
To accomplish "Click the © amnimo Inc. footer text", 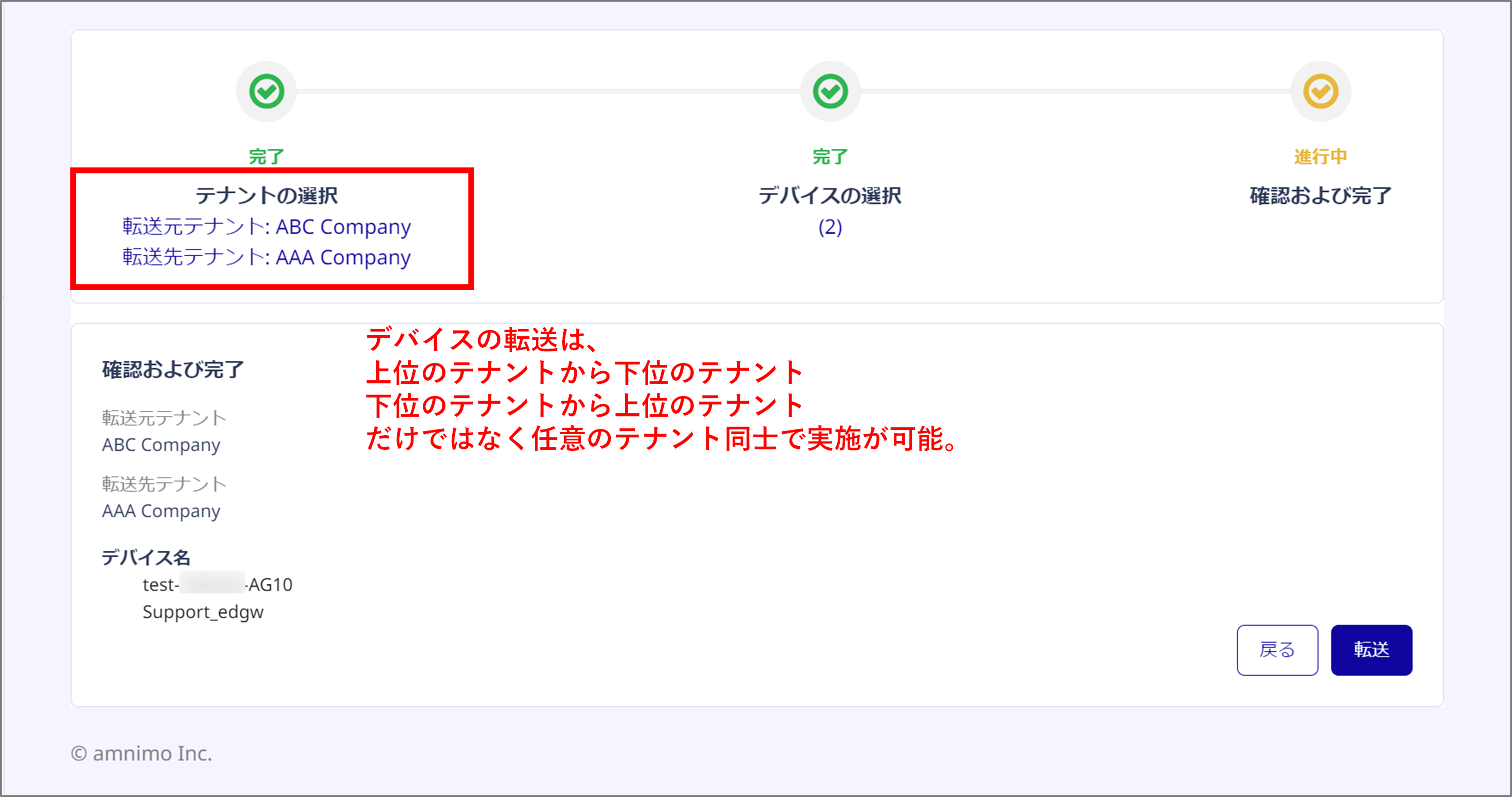I will pyautogui.click(x=141, y=753).
